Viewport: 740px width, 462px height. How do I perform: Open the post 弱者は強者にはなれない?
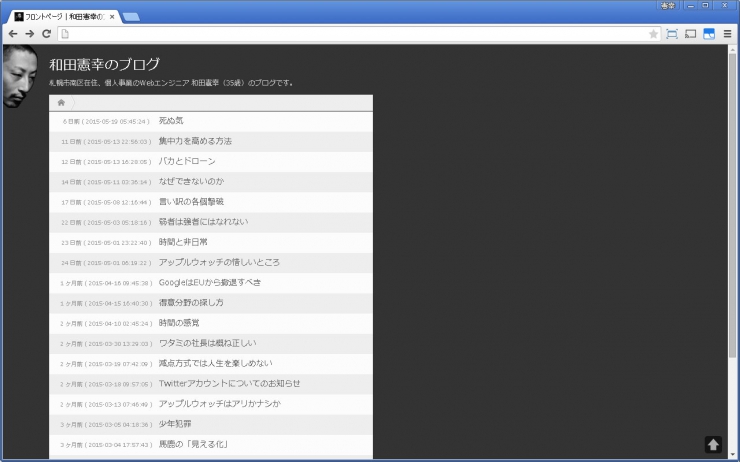[203, 222]
